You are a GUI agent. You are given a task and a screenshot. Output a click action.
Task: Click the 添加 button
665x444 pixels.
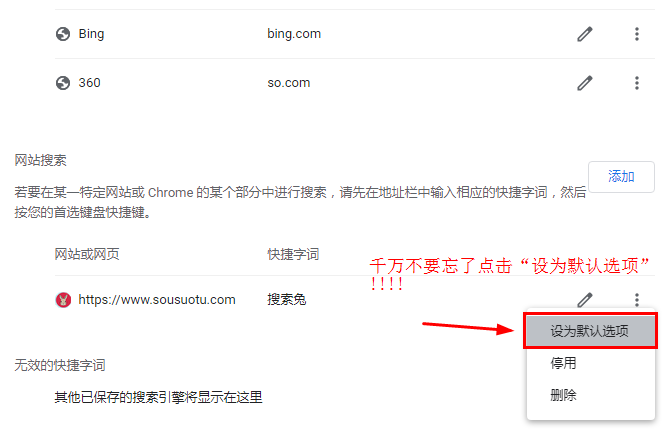tap(621, 176)
